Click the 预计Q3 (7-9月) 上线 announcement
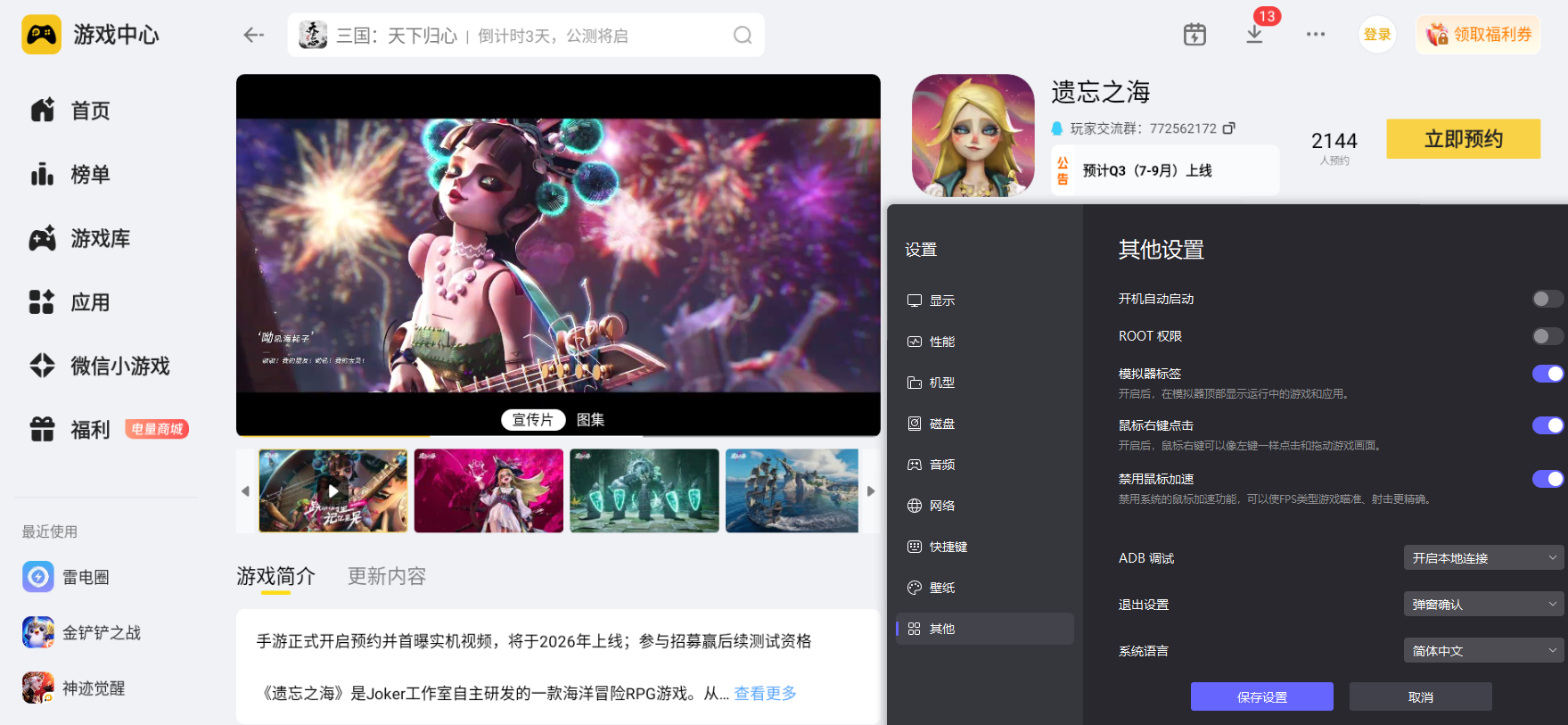1568x725 pixels. 1165,170
